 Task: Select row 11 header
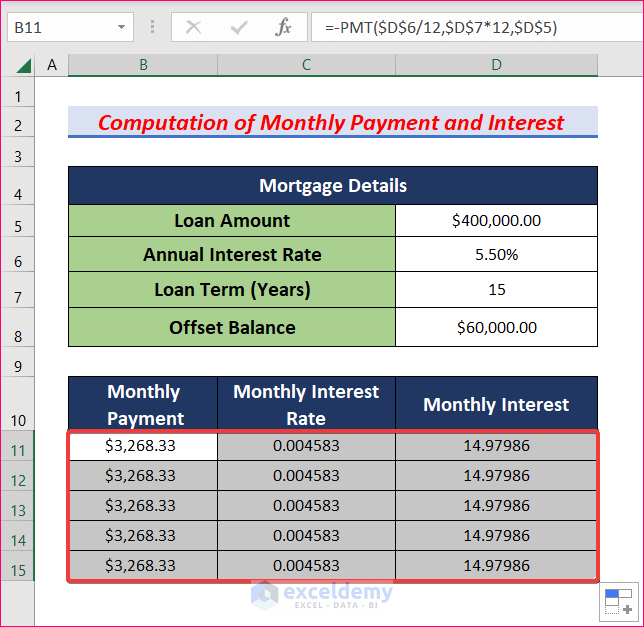(x=18, y=446)
